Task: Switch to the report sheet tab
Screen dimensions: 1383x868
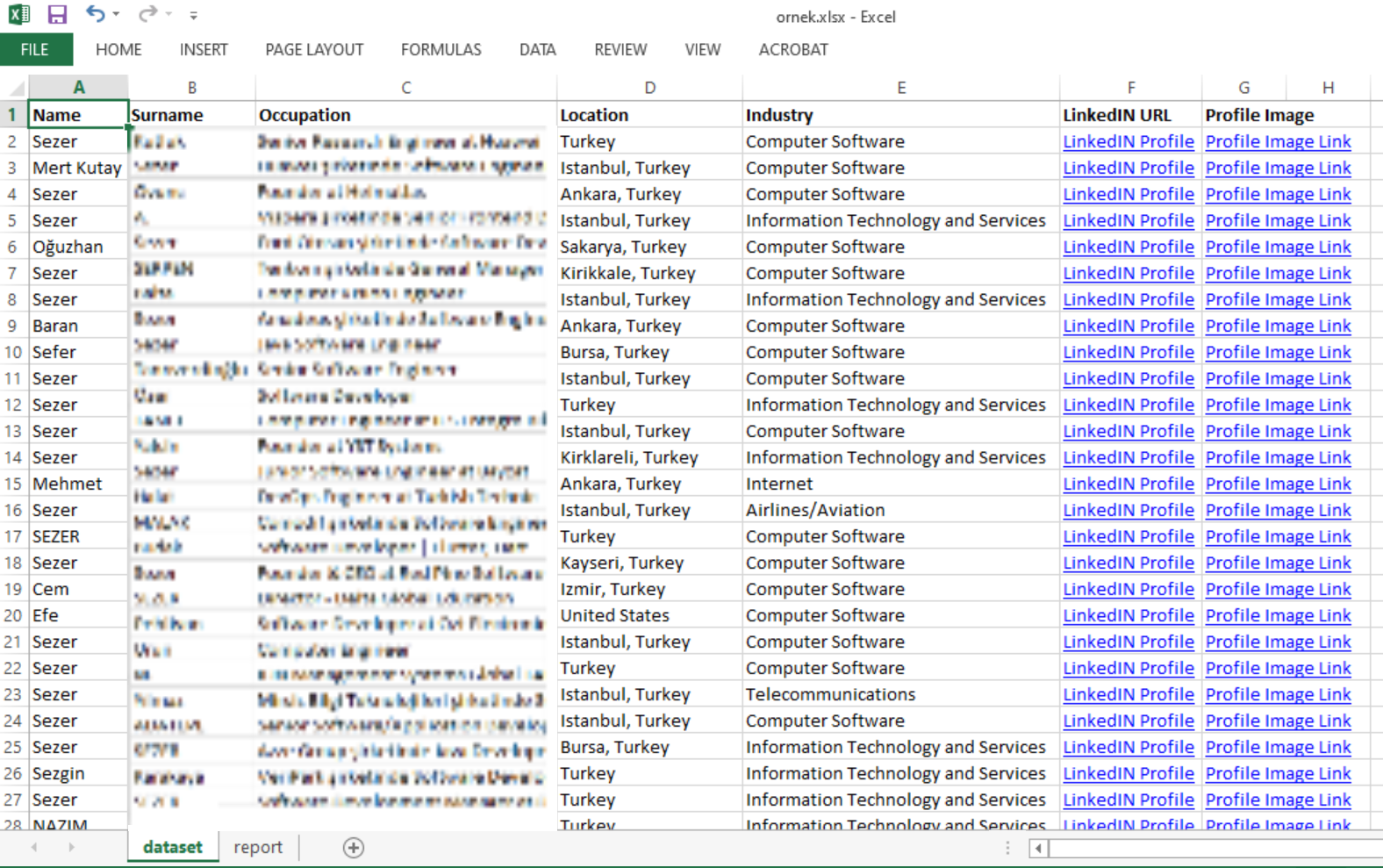Action: pos(258,847)
